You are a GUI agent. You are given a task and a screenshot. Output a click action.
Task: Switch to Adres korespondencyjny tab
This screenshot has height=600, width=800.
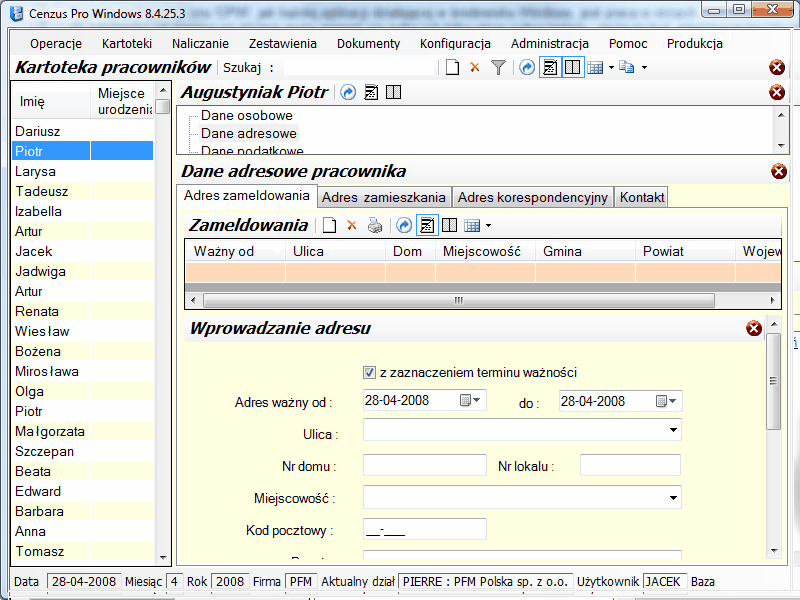[533, 197]
